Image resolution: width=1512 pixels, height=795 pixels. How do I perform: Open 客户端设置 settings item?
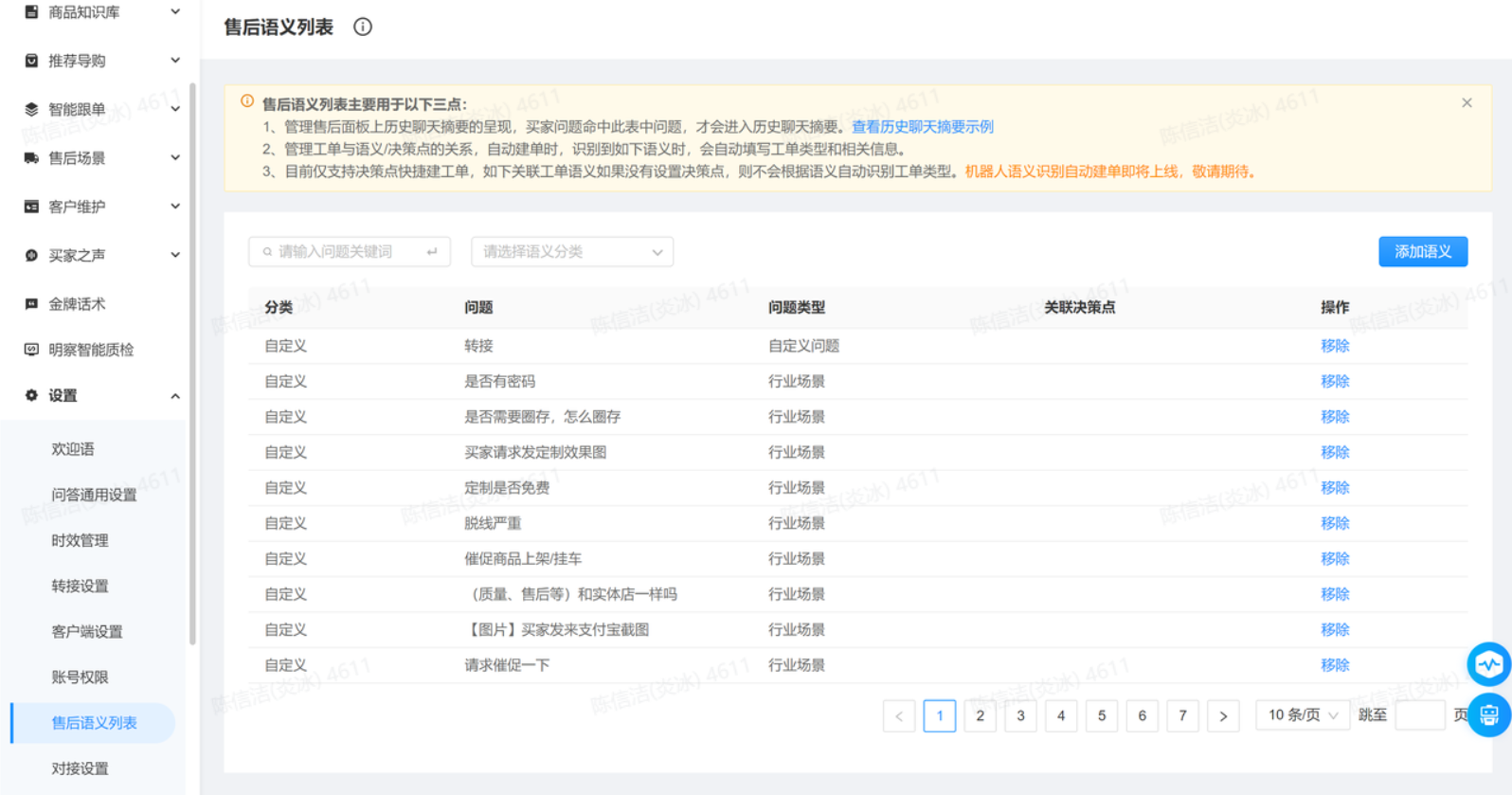[x=87, y=631]
